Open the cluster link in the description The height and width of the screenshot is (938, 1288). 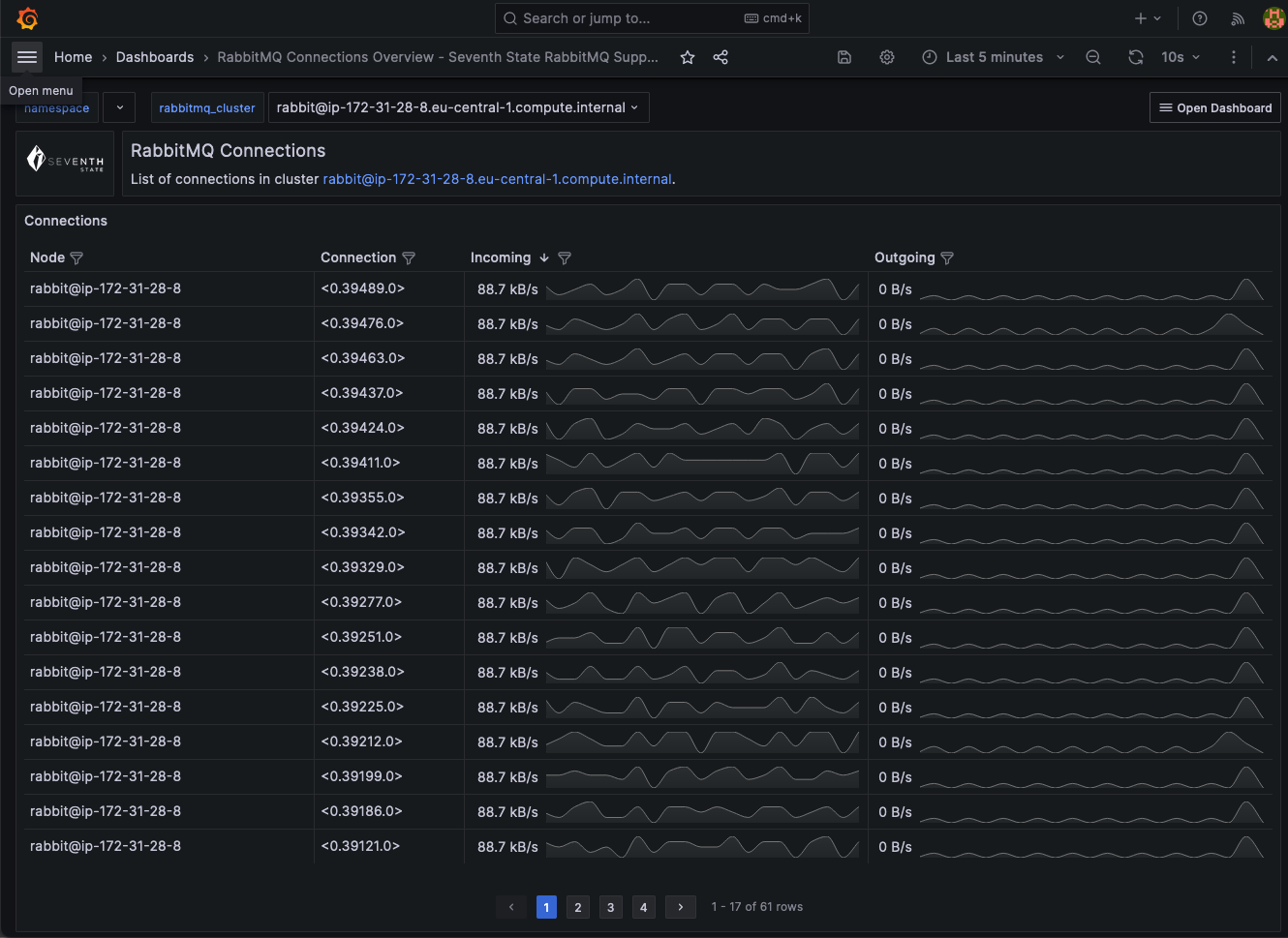[497, 179]
